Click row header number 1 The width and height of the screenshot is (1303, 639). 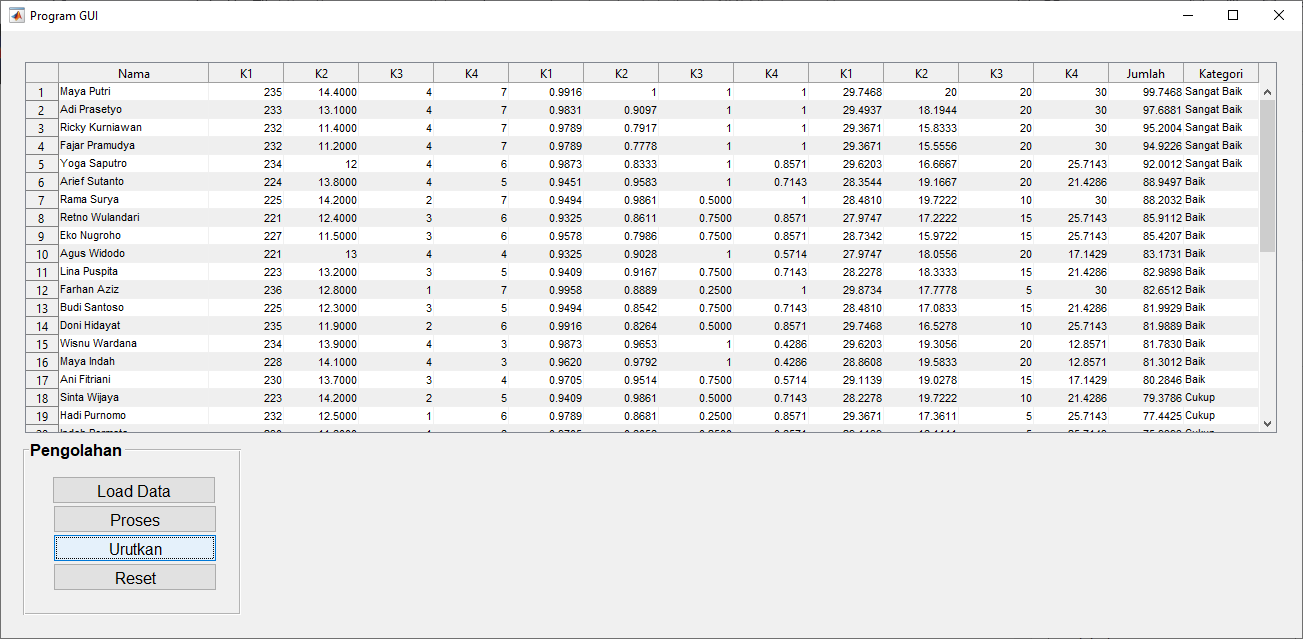point(41,92)
